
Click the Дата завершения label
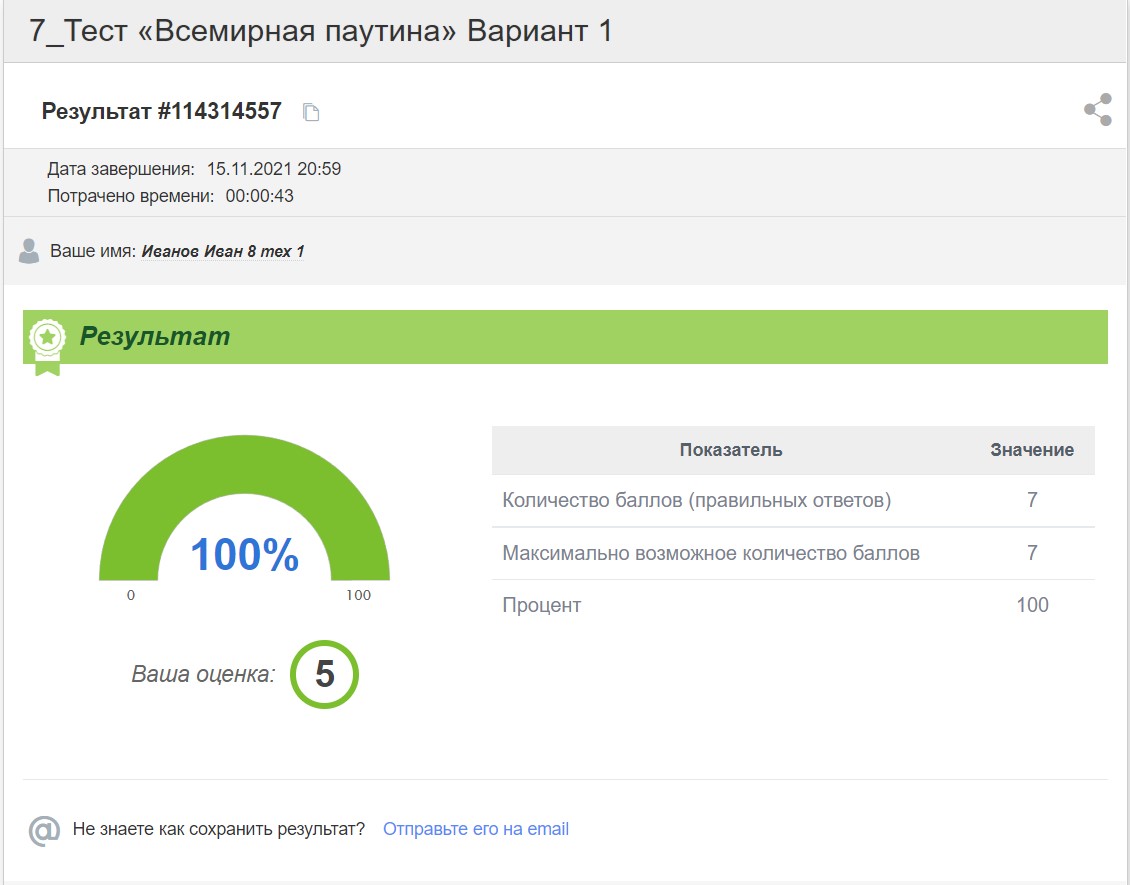tap(121, 169)
